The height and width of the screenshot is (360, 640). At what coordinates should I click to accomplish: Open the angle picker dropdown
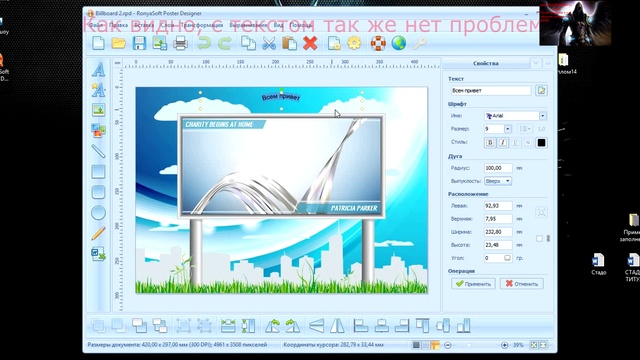pos(507,258)
